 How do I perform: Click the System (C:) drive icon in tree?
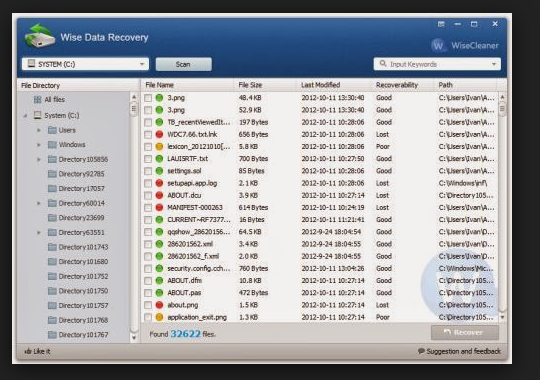tap(37, 115)
